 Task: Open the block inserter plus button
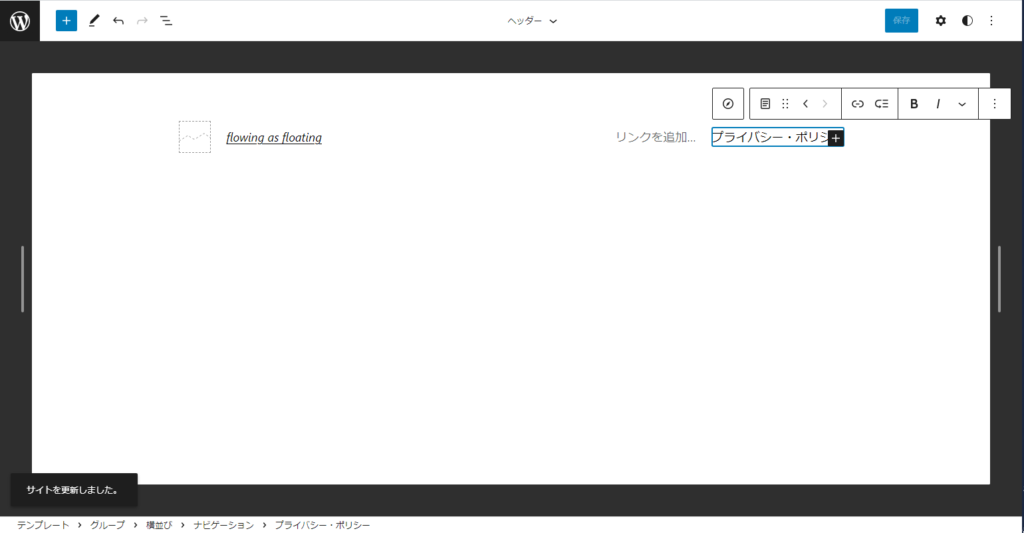coord(66,20)
